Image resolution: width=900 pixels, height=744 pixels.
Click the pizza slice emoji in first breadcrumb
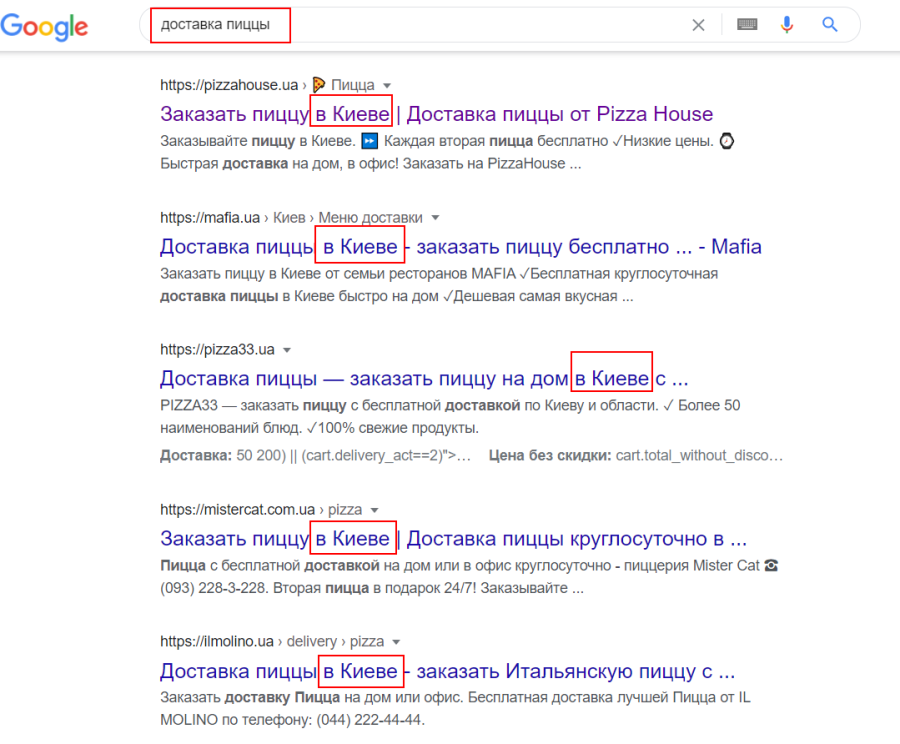[x=319, y=85]
